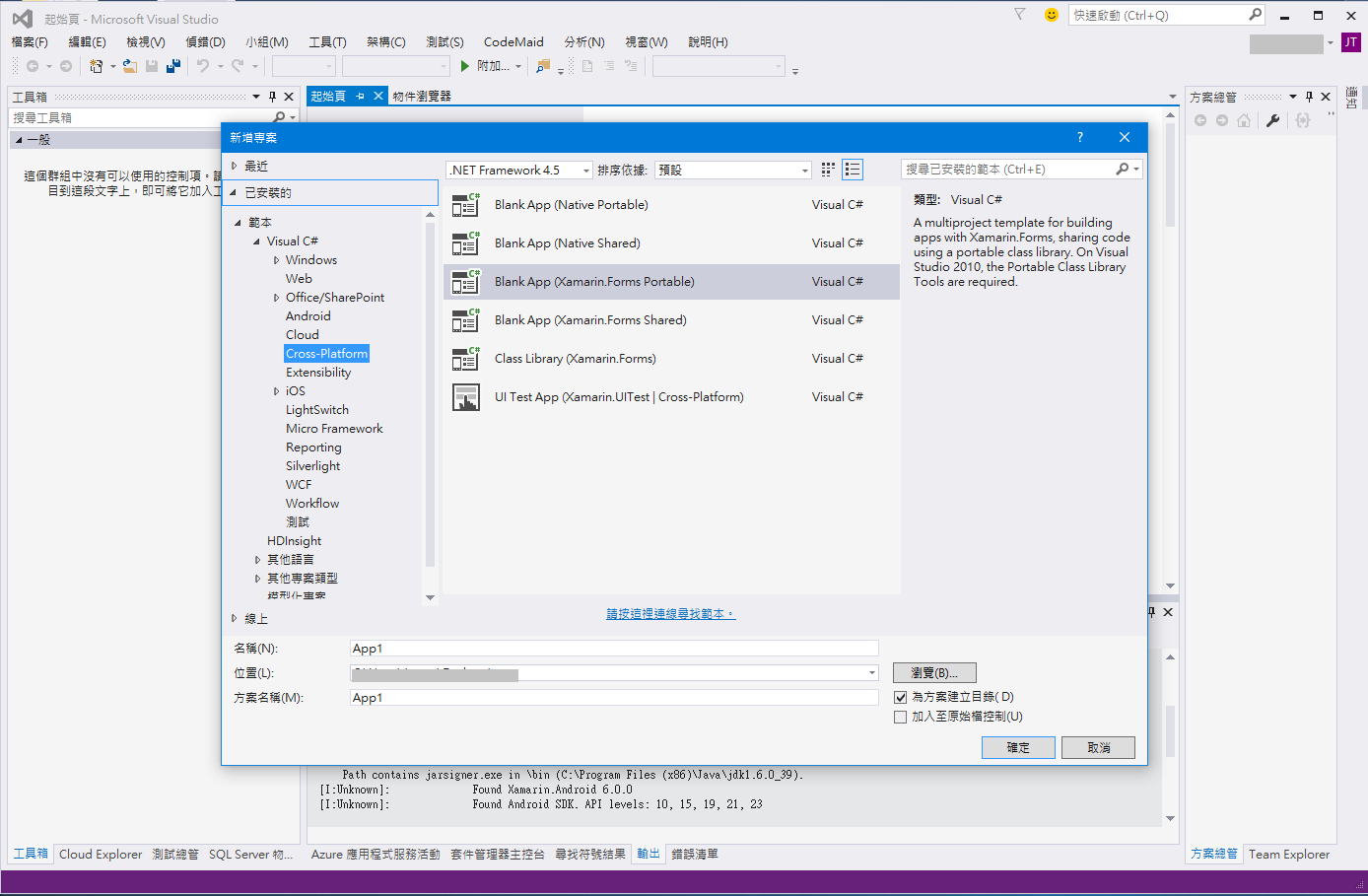Click the link to find templates online
This screenshot has width=1368, height=896.
[670, 614]
